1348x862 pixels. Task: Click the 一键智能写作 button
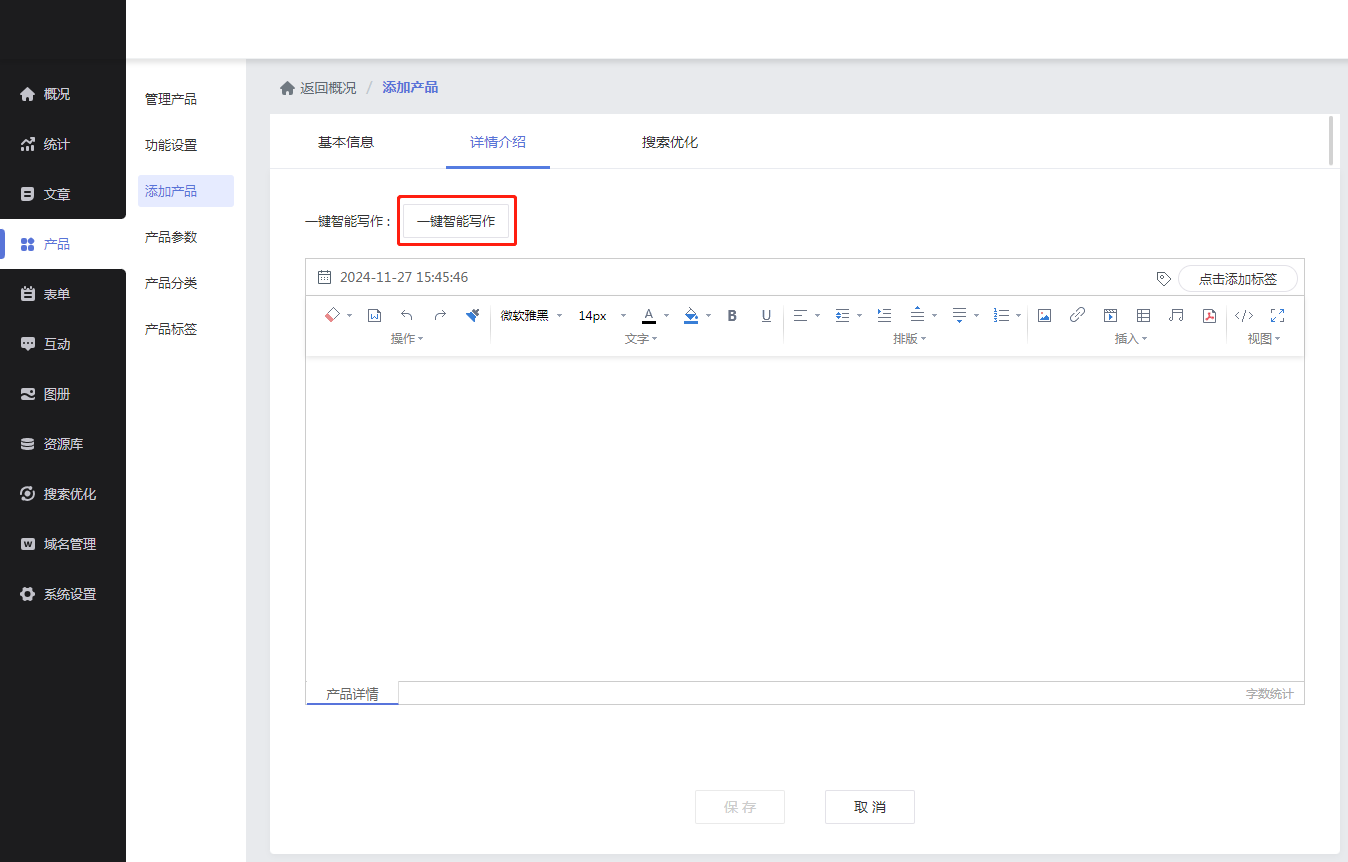pyautogui.click(x=456, y=221)
